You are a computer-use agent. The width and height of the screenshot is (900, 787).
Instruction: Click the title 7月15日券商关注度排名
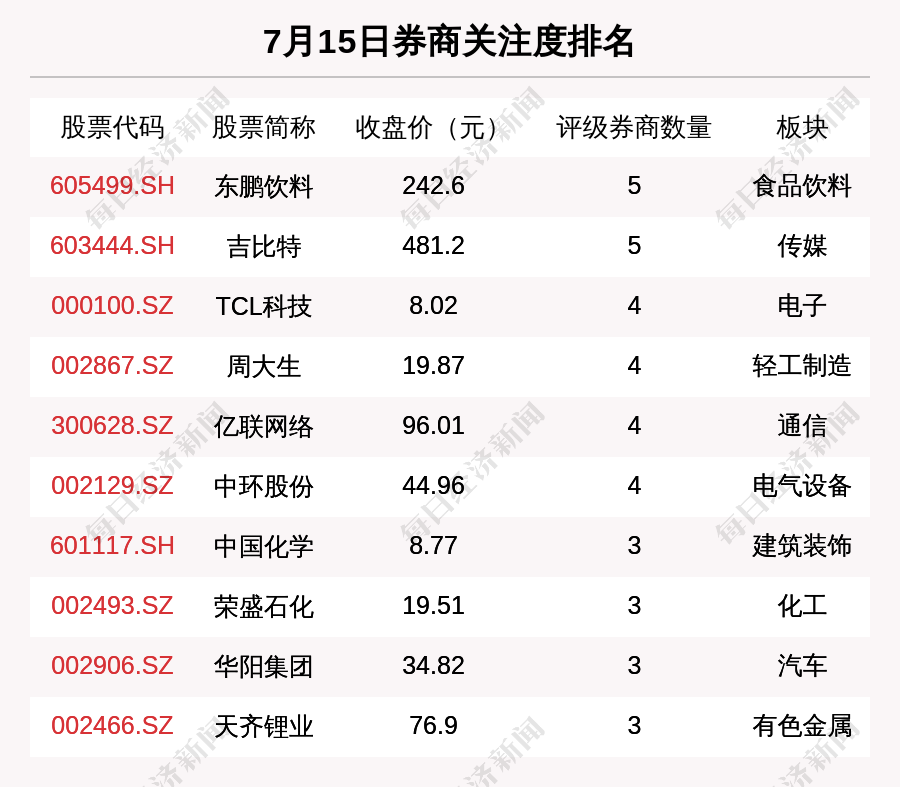click(x=449, y=42)
